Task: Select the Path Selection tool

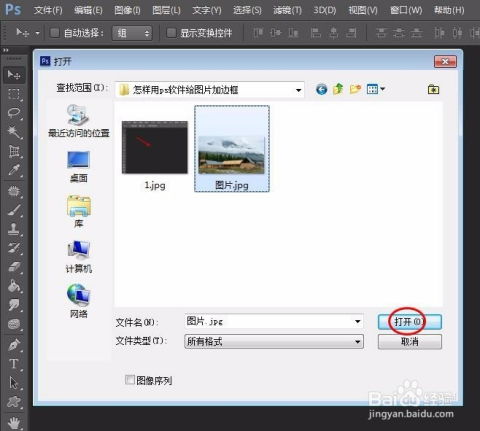Action: 14,383
